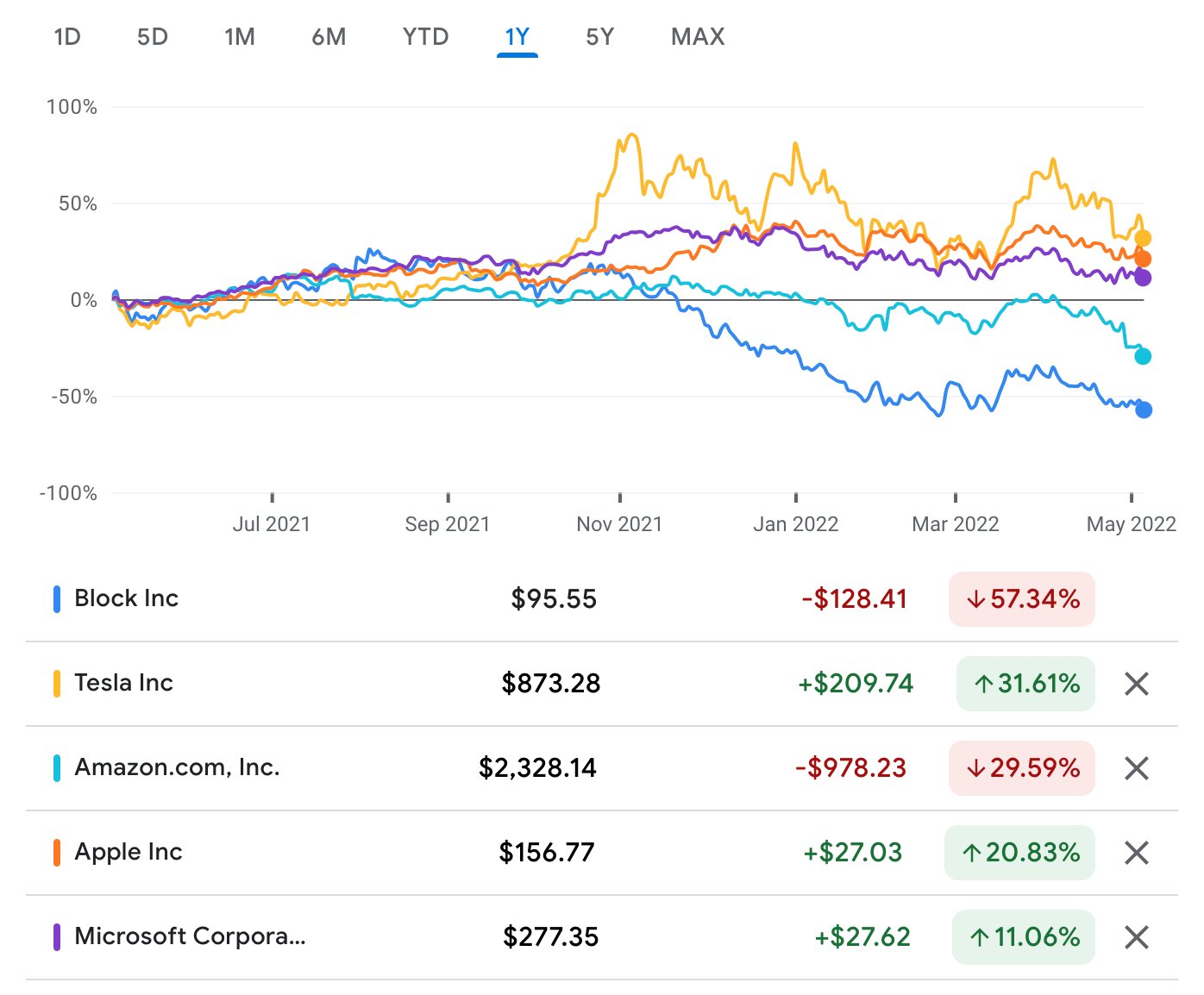Click the Nov 2021 axis label
Image resolution: width=1204 pixels, height=995 pixels.
point(619,524)
